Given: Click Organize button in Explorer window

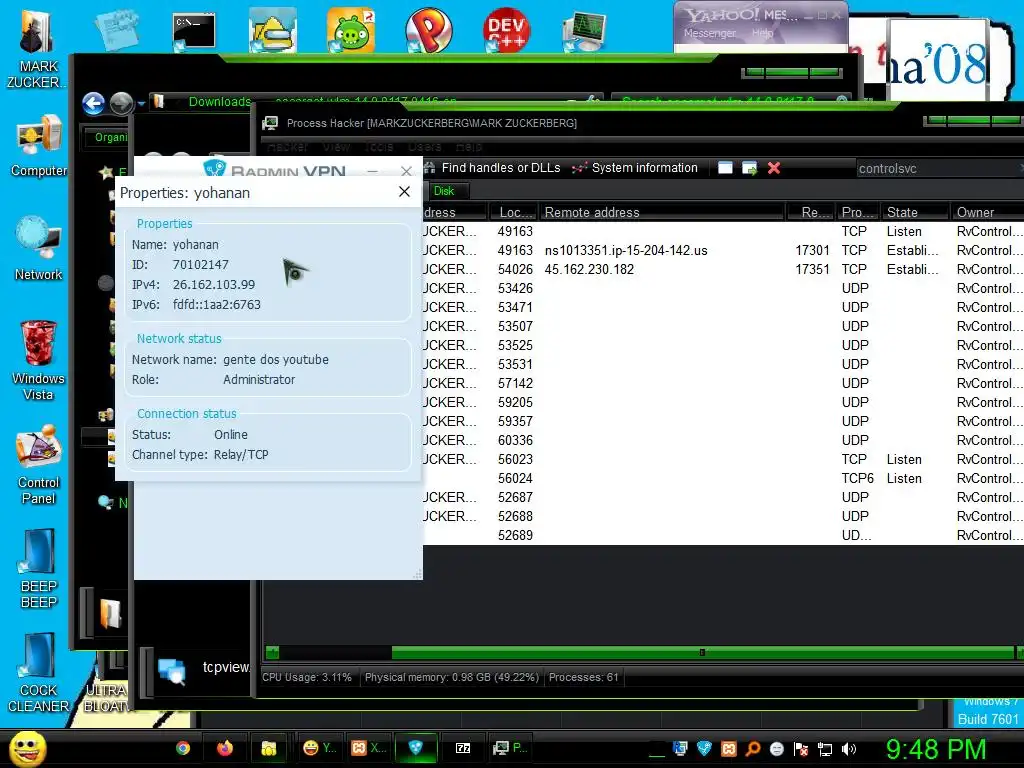Looking at the screenshot, I should pyautogui.click(x=108, y=137).
